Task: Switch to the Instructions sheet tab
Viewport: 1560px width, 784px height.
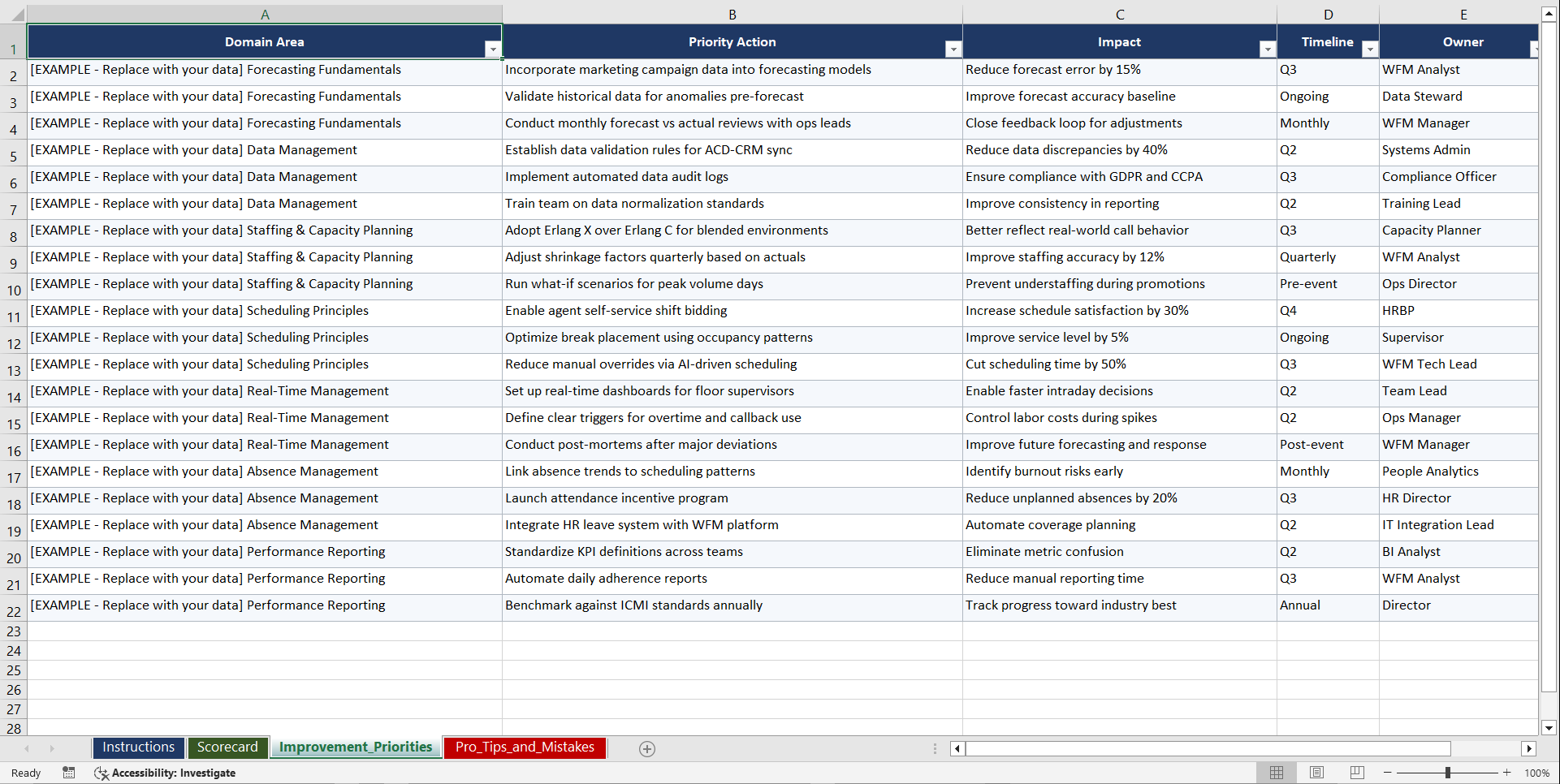Action: [x=138, y=747]
